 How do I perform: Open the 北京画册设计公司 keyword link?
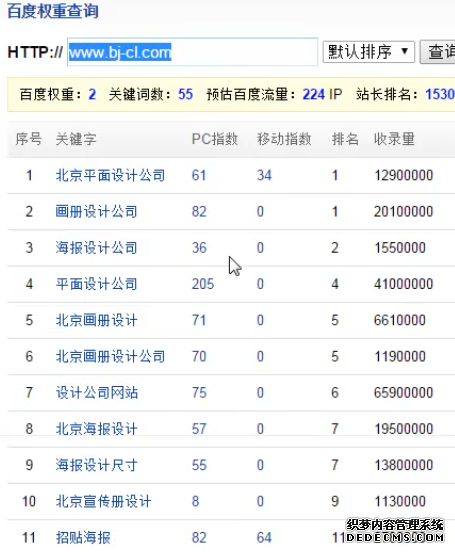click(110, 356)
